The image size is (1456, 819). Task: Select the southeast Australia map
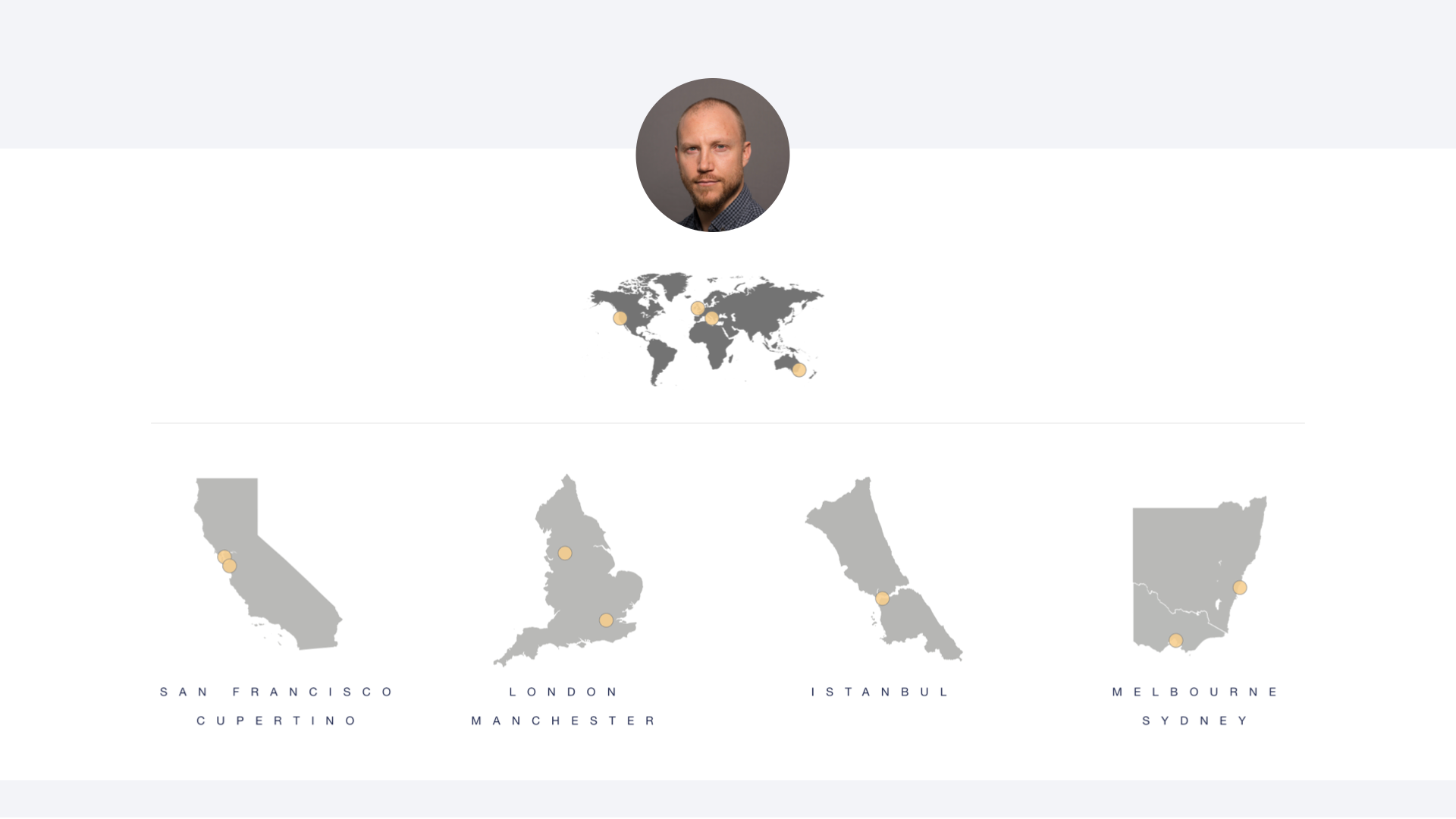(1200, 575)
